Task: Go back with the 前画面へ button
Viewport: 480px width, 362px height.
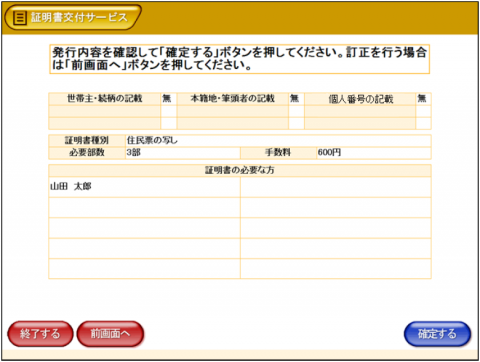Action: (110, 334)
